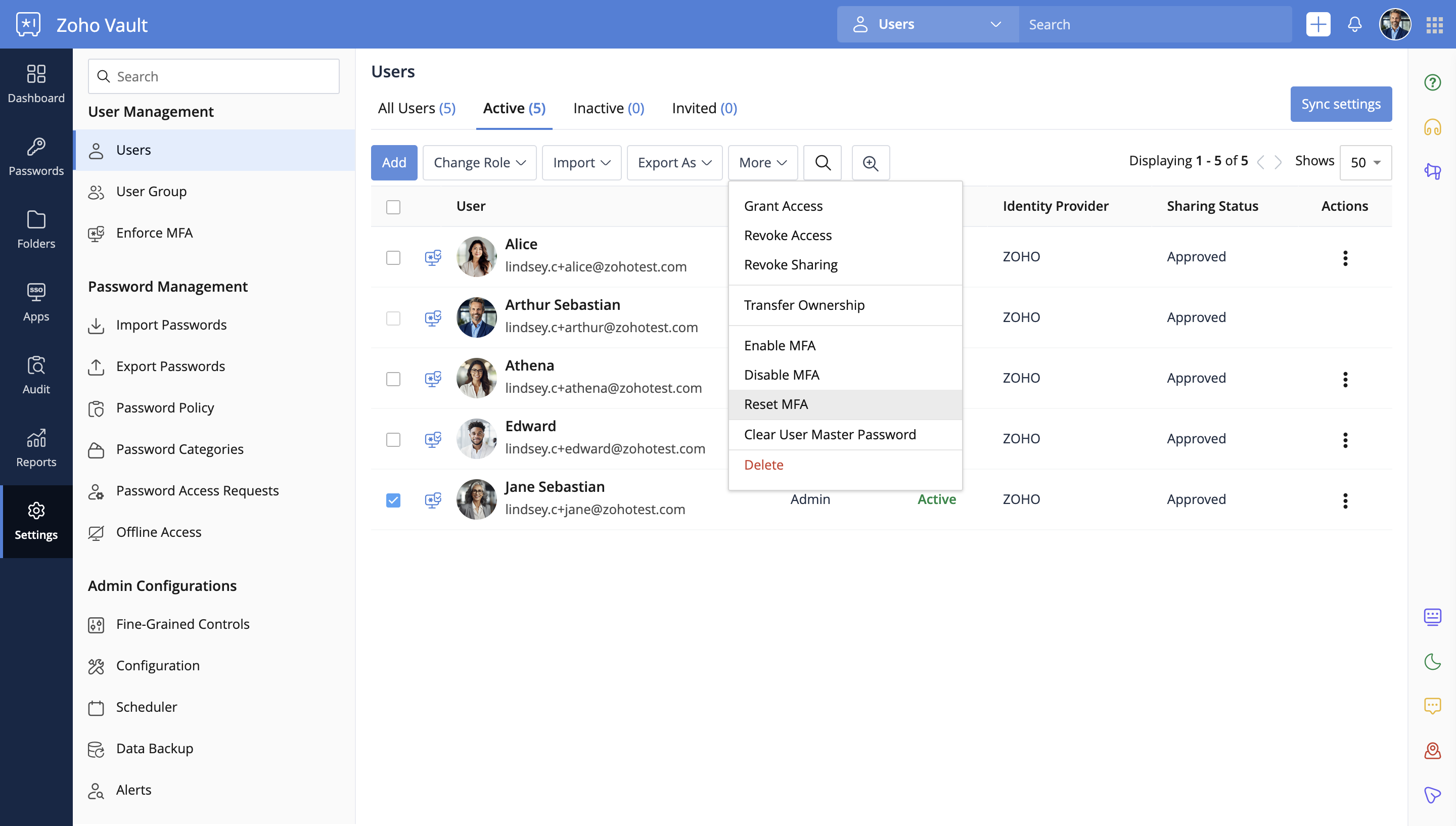
Task: Collapse the More dropdown
Action: 763,163
